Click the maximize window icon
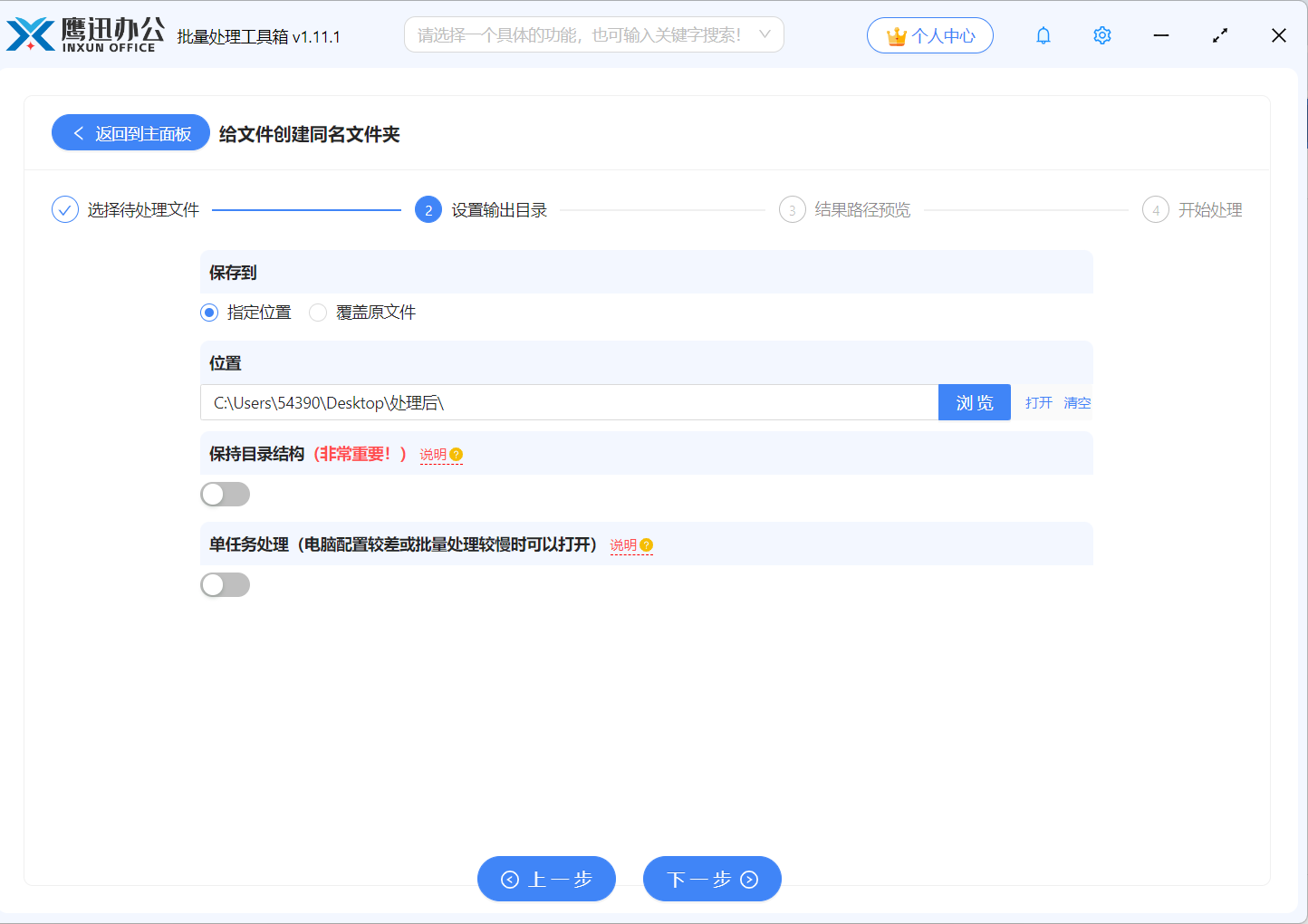 tap(1219, 35)
